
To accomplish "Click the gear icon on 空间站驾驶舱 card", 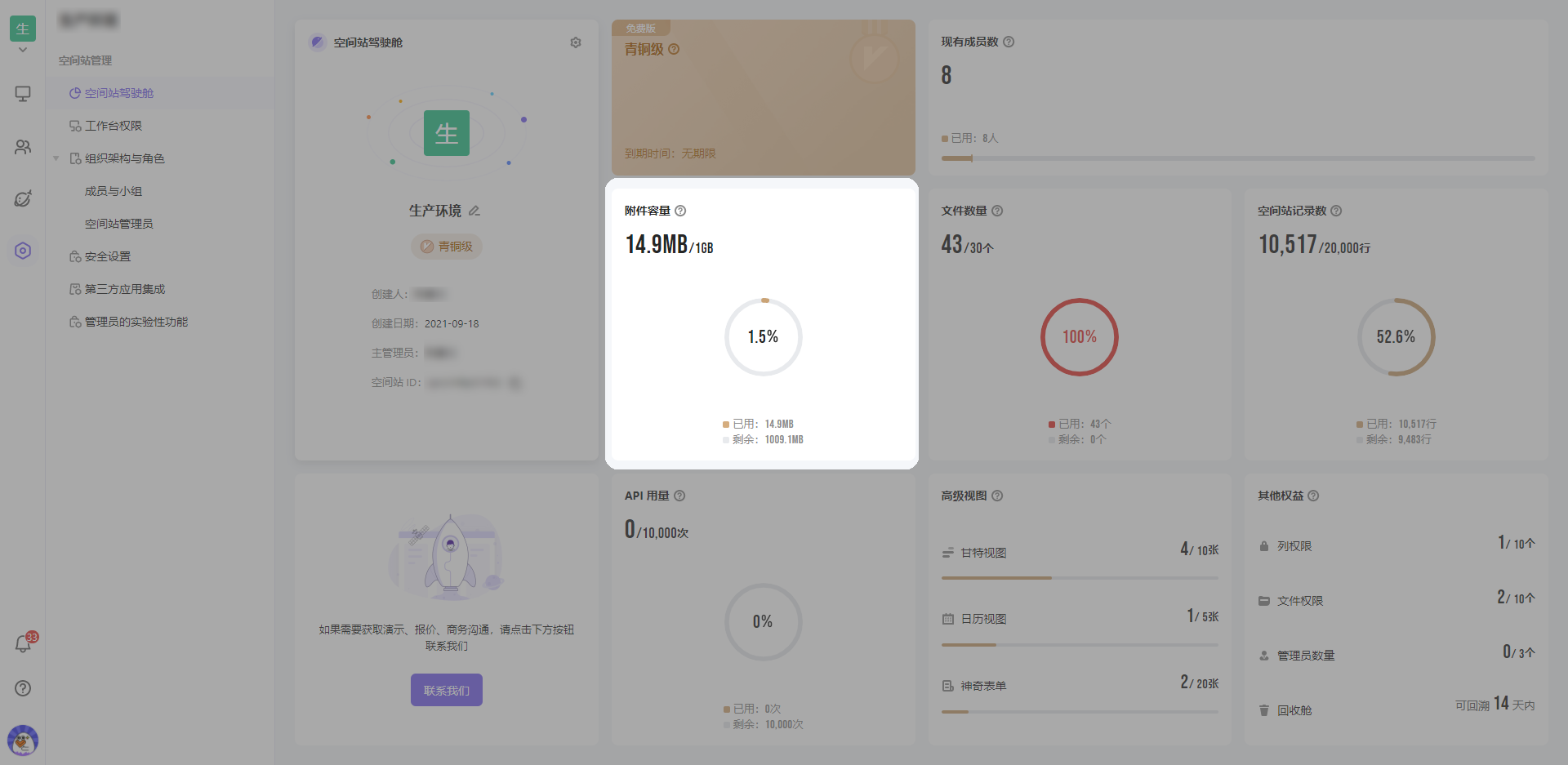I will [x=576, y=42].
